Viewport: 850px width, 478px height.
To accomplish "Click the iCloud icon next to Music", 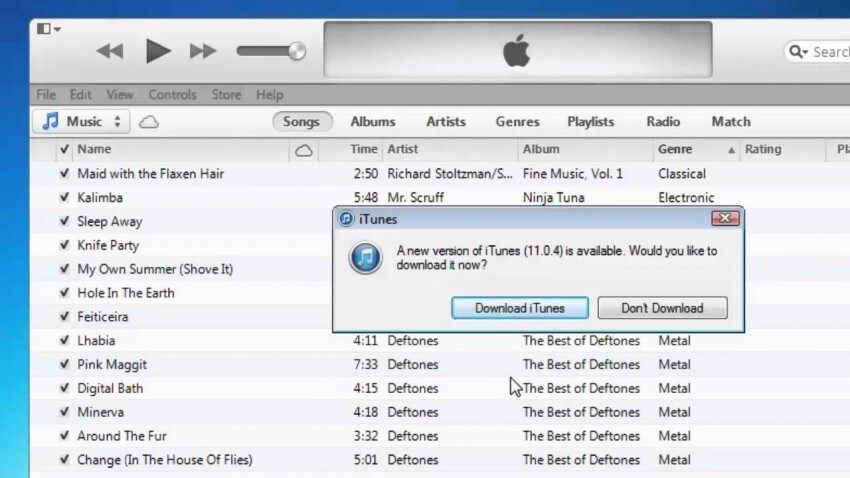I will (149, 122).
